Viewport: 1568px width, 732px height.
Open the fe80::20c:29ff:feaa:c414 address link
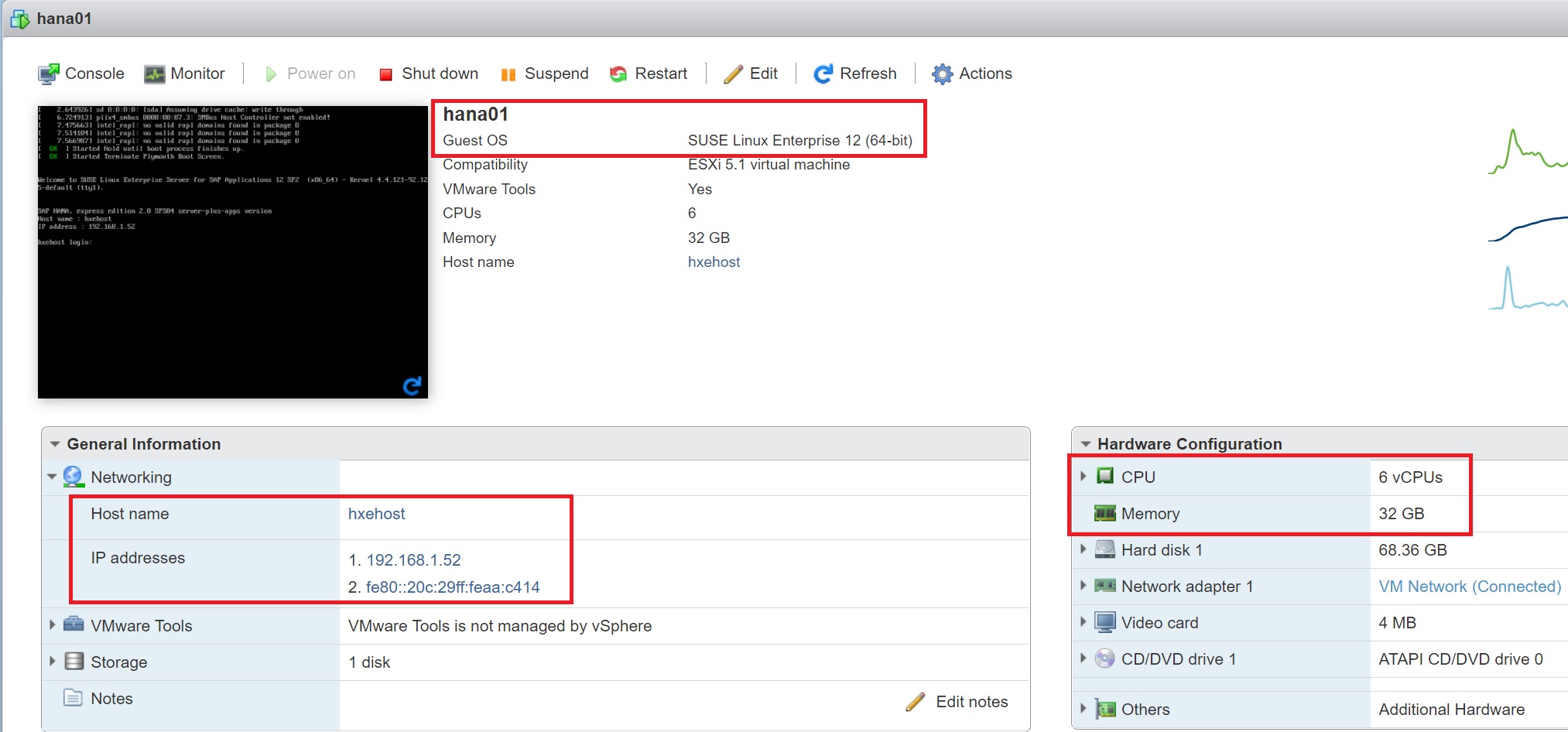tap(453, 587)
